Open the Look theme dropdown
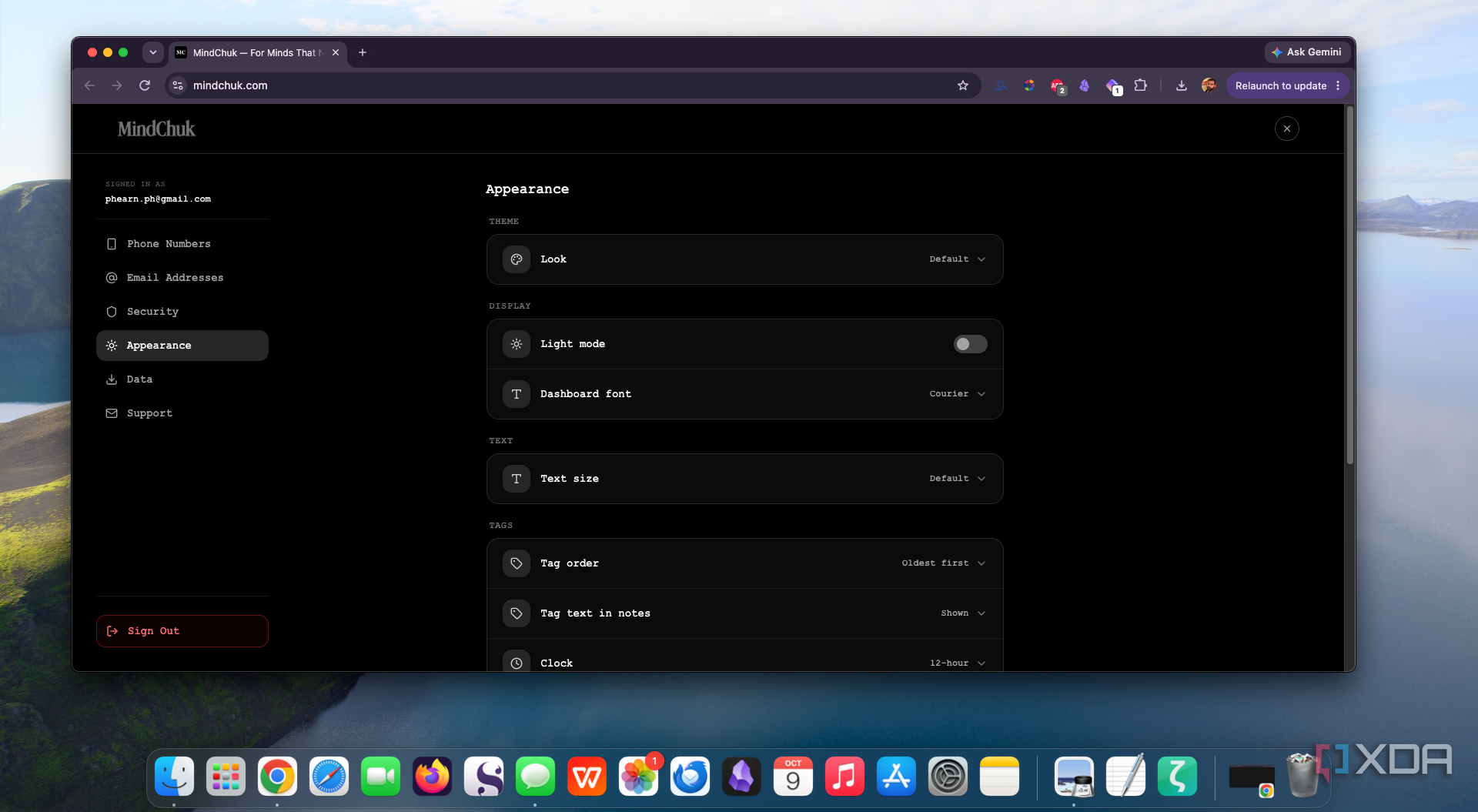 [x=957, y=259]
